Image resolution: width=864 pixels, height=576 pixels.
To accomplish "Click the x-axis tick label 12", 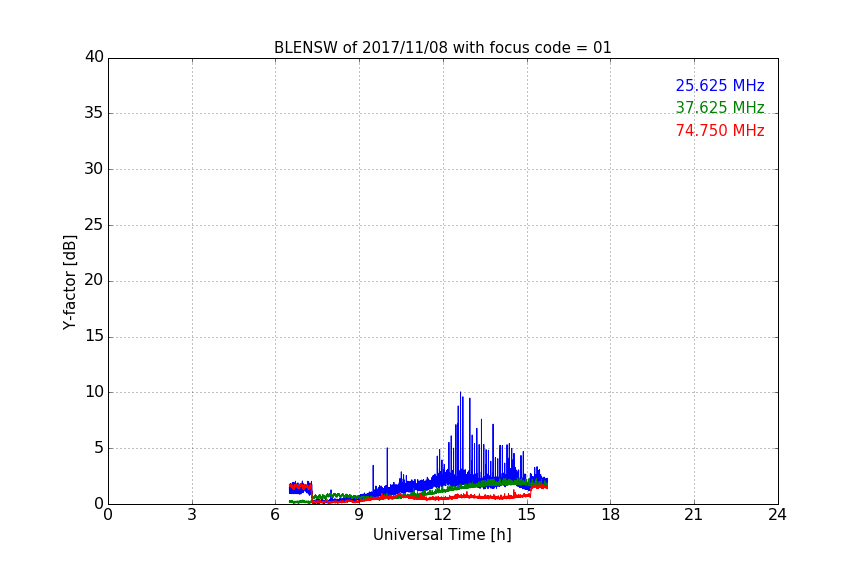I will (x=443, y=515).
